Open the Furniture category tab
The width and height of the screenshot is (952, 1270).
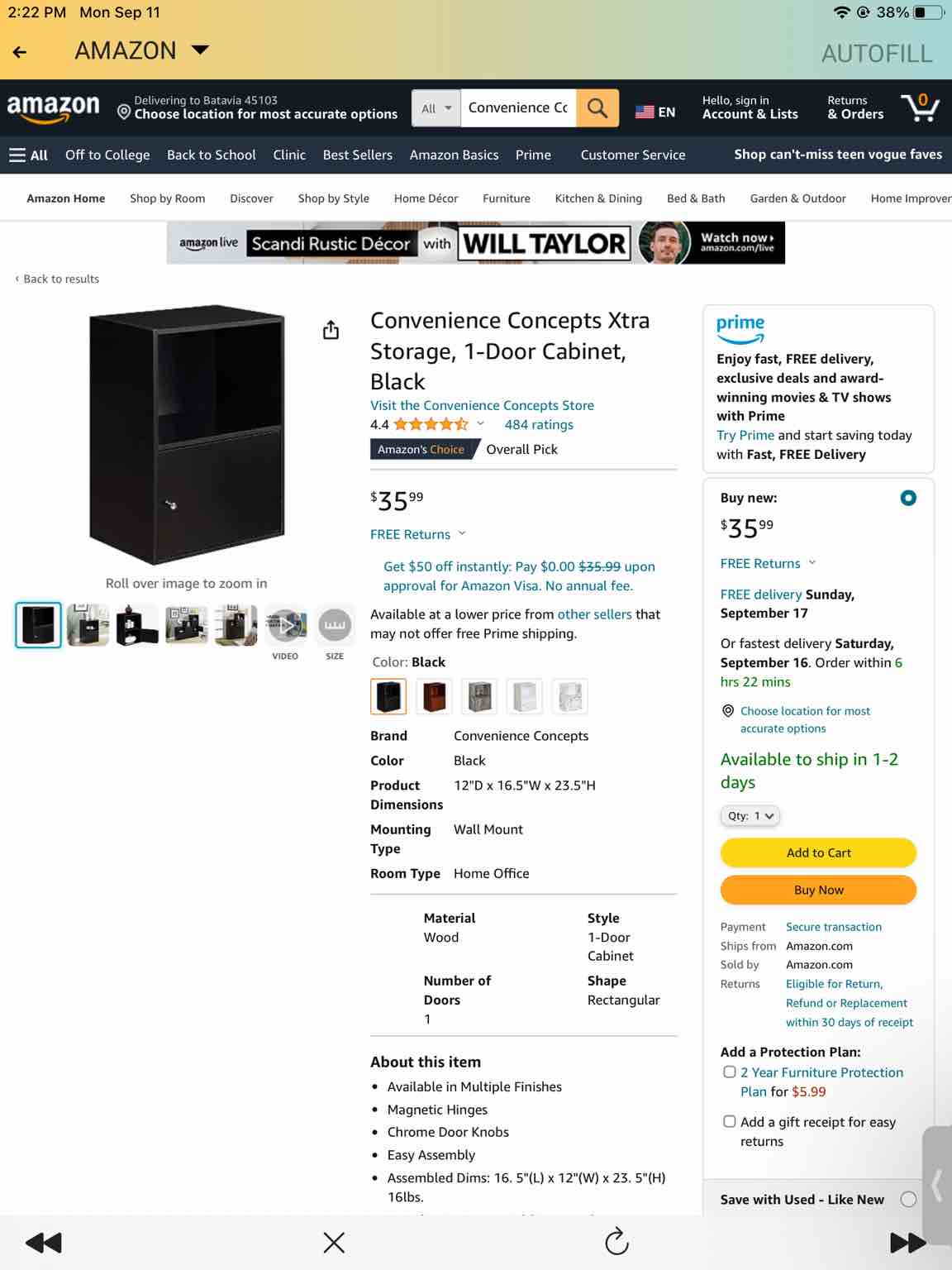click(507, 198)
